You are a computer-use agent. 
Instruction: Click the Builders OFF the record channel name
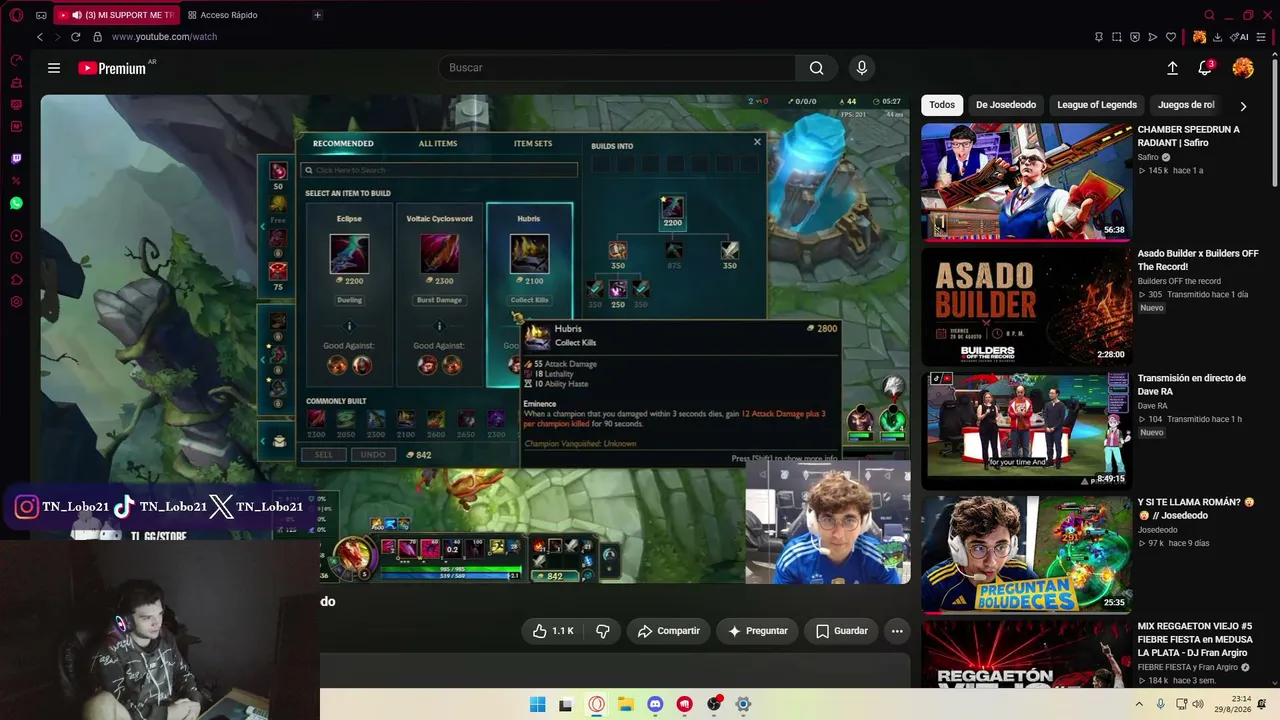point(1179,281)
